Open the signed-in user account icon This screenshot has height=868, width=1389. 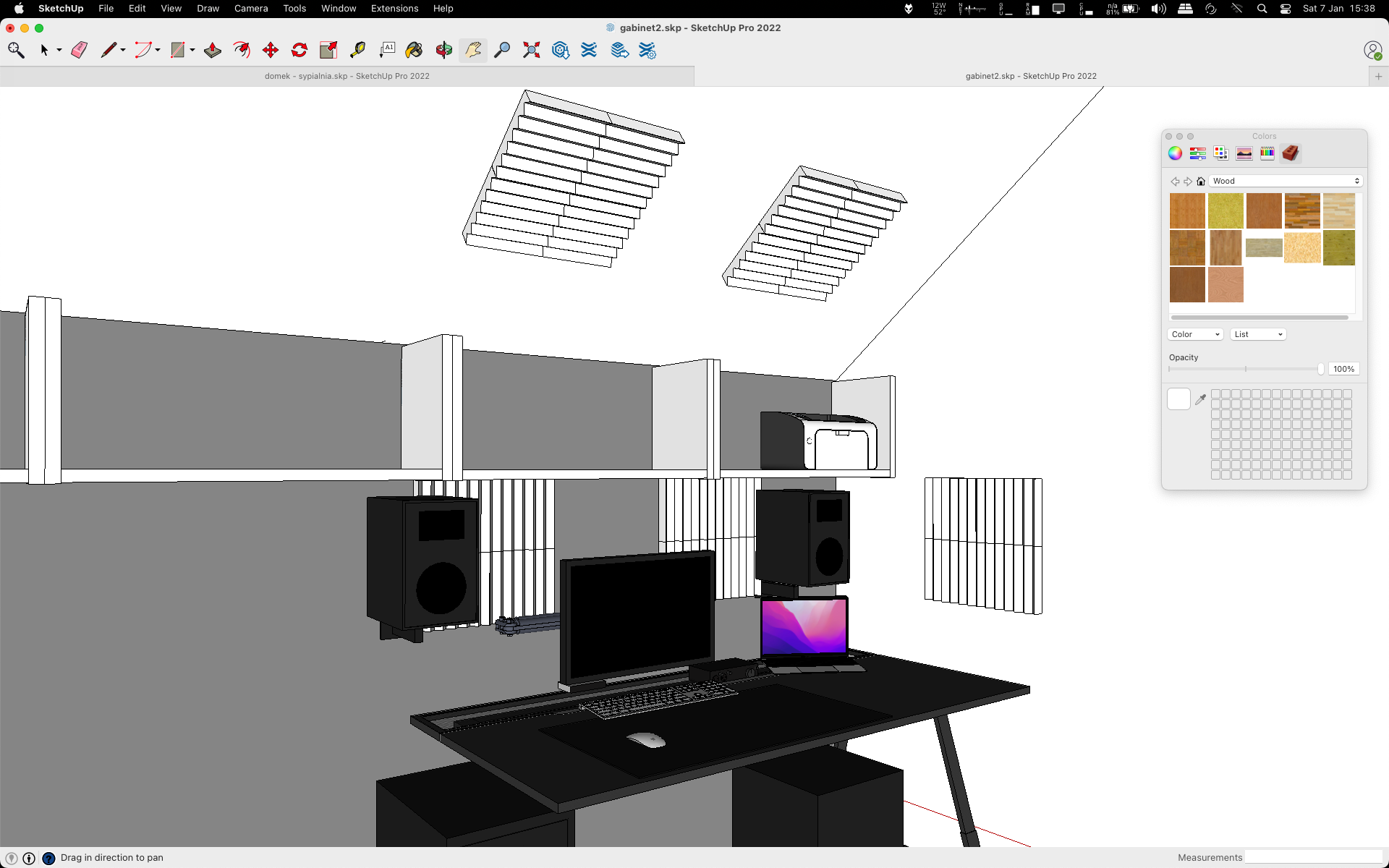click(x=1372, y=50)
